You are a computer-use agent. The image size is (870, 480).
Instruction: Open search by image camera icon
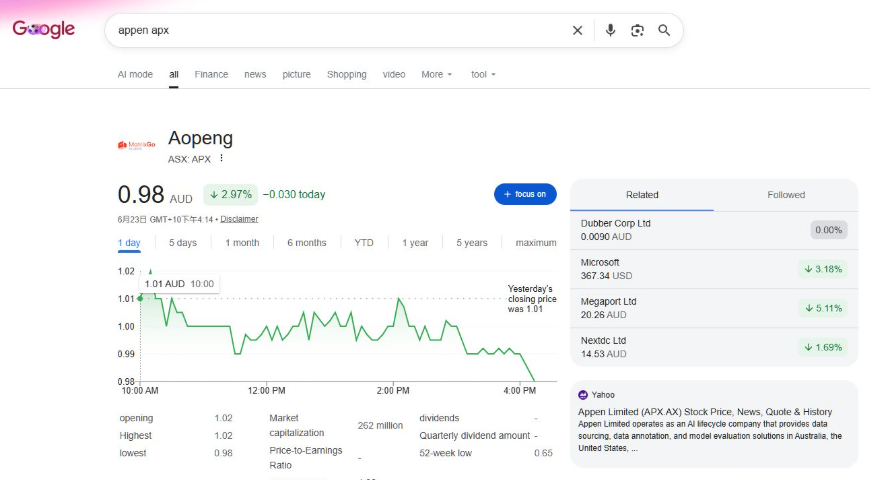(637, 31)
